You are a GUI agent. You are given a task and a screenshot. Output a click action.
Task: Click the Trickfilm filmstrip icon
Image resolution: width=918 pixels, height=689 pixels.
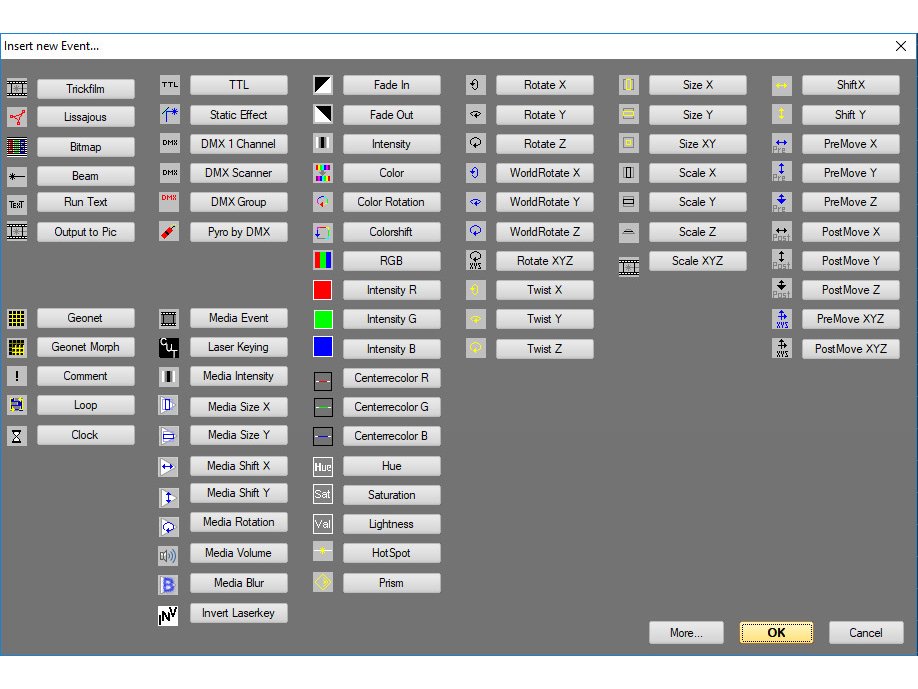coord(16,88)
